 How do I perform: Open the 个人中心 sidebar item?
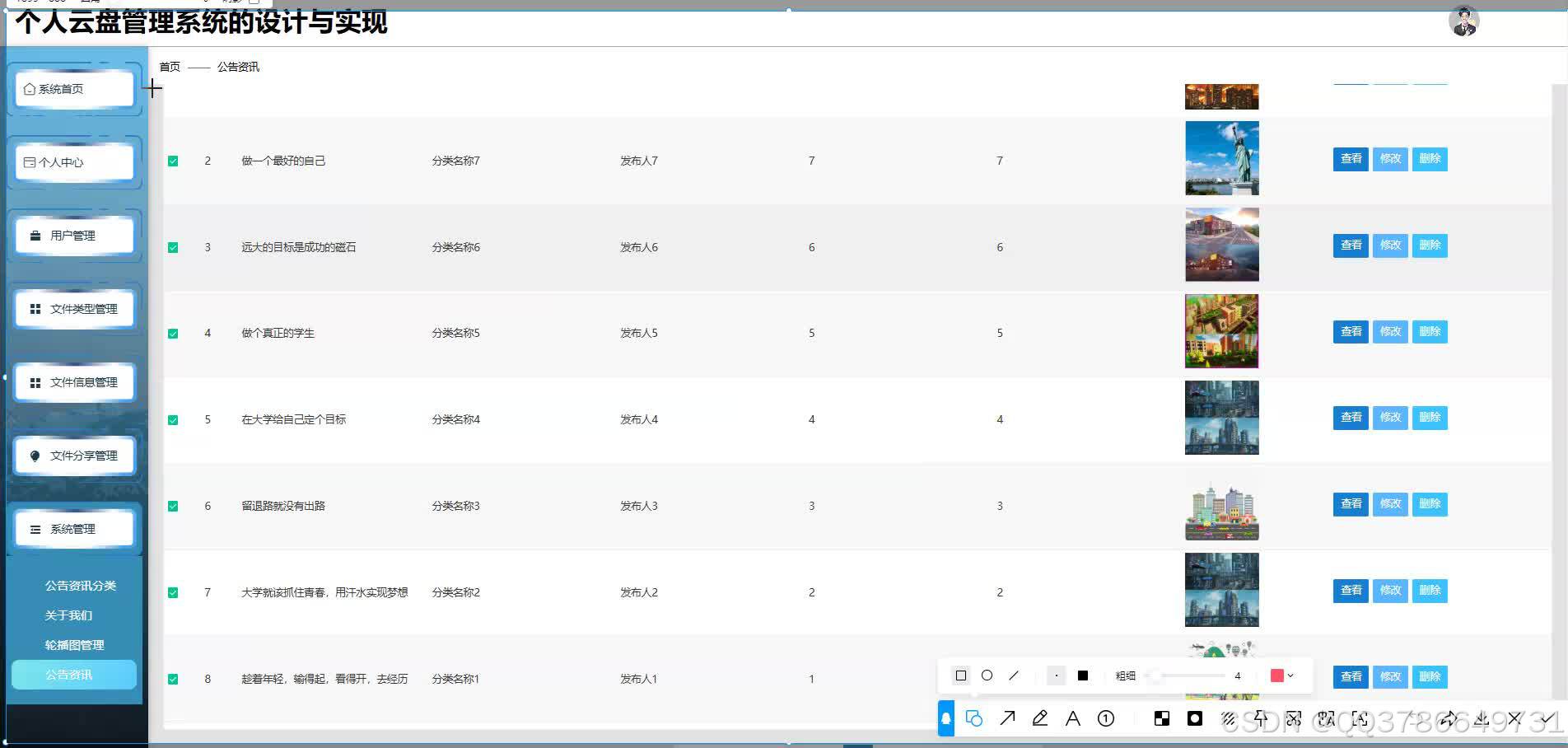(x=74, y=162)
